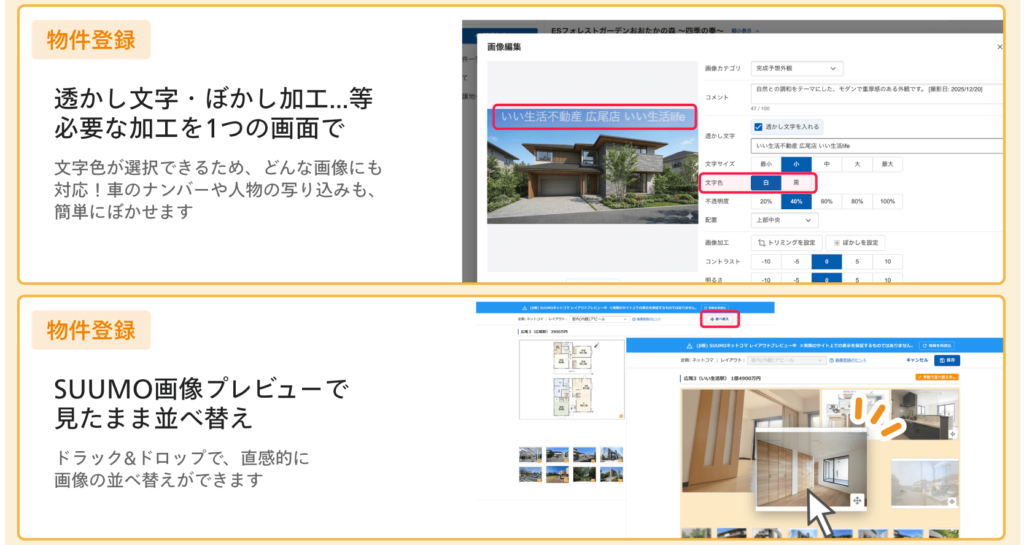Click the トリミングを設定 crop button

pos(787,242)
